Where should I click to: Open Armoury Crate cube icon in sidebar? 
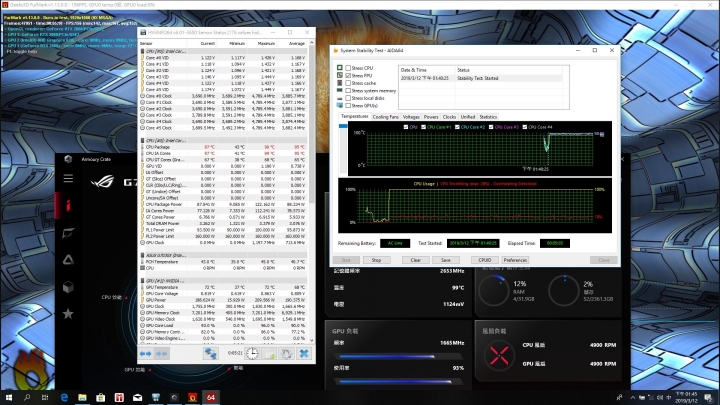pos(68,287)
